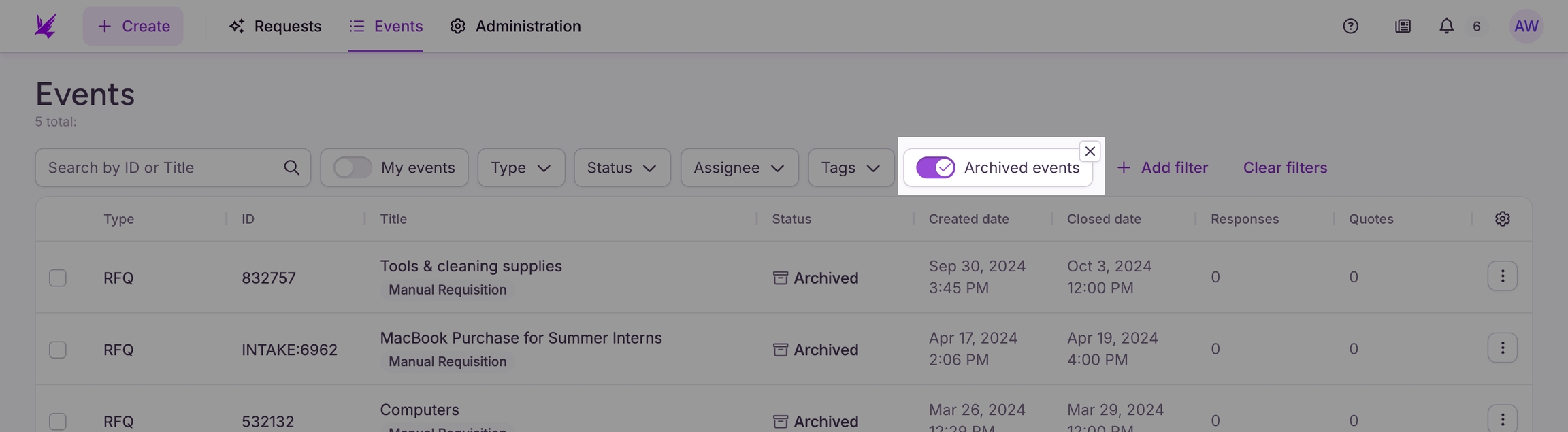Viewport: 1568px width, 432px height.
Task: Click the Clear filters link
Action: click(1284, 167)
